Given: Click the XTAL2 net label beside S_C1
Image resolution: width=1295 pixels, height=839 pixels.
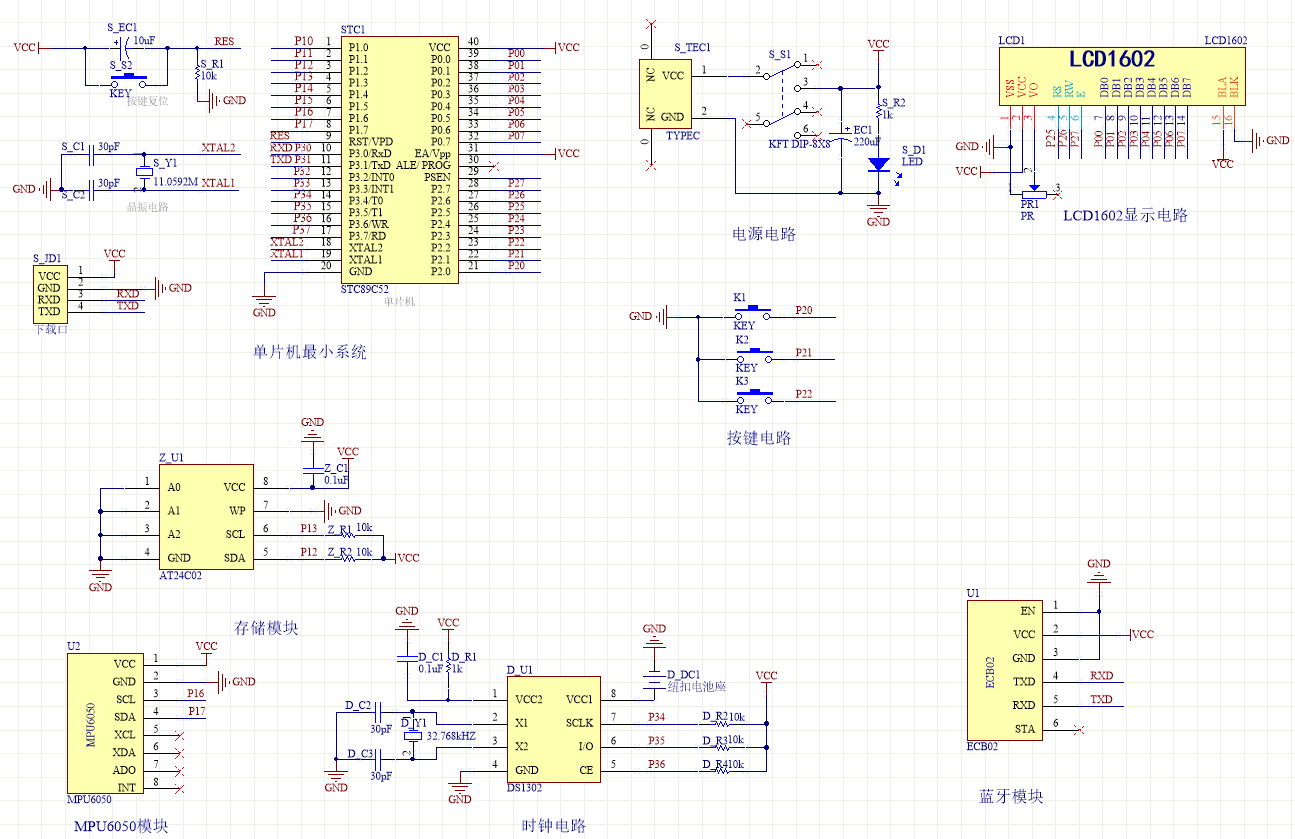Looking at the screenshot, I should (x=218, y=148).
